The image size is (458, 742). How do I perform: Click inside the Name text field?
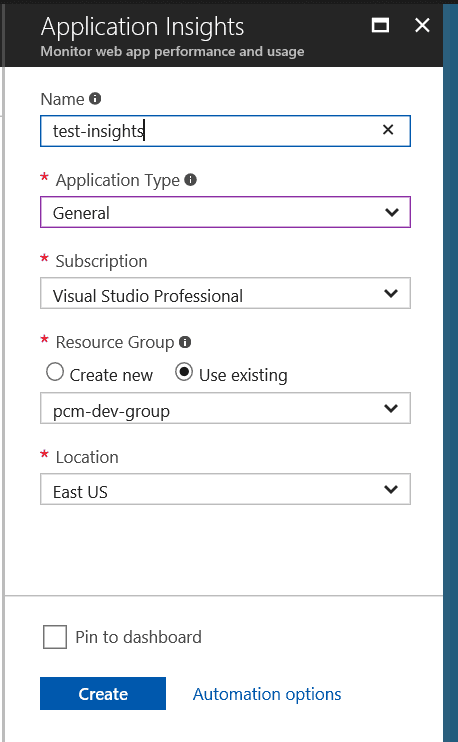(x=225, y=131)
